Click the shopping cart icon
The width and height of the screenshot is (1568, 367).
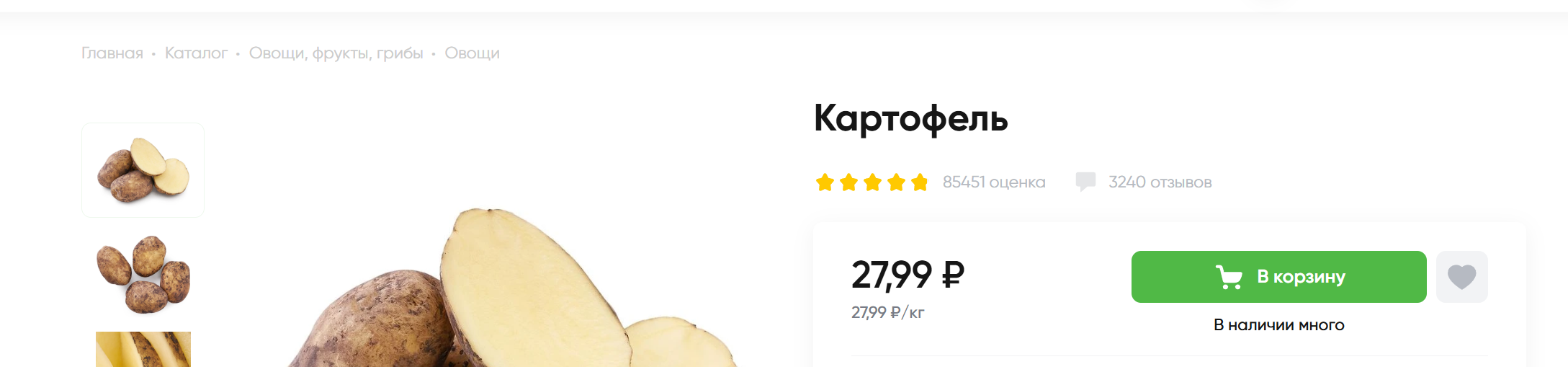1229,277
